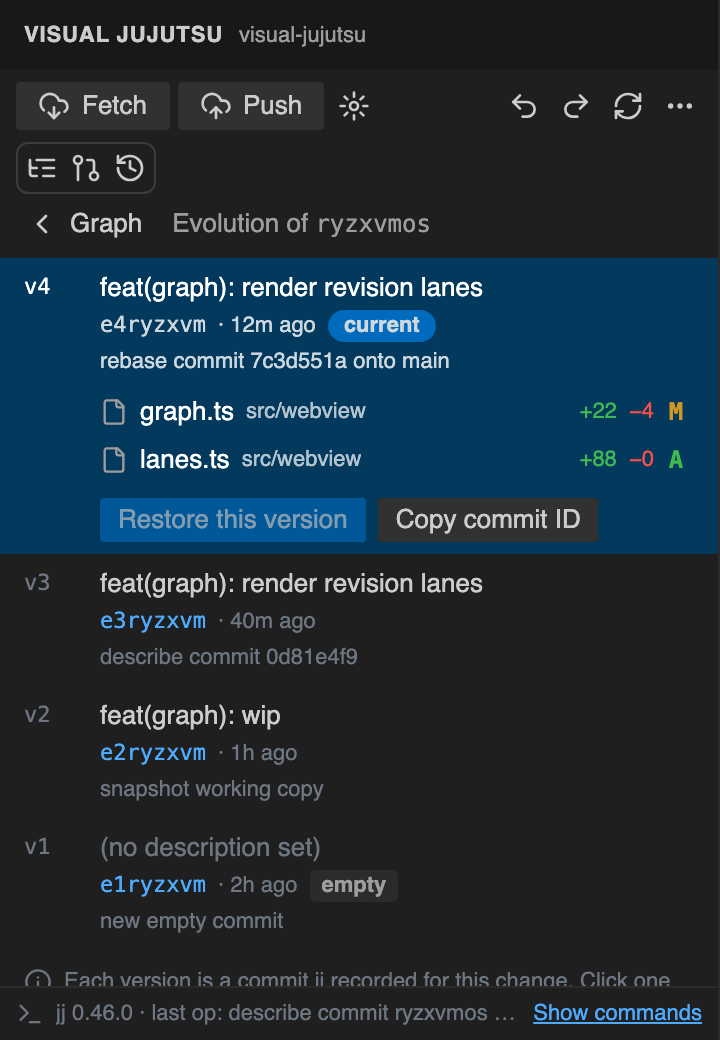
Task: Click rebase commit 7c3d551a onto main text
Action: pos(274,361)
